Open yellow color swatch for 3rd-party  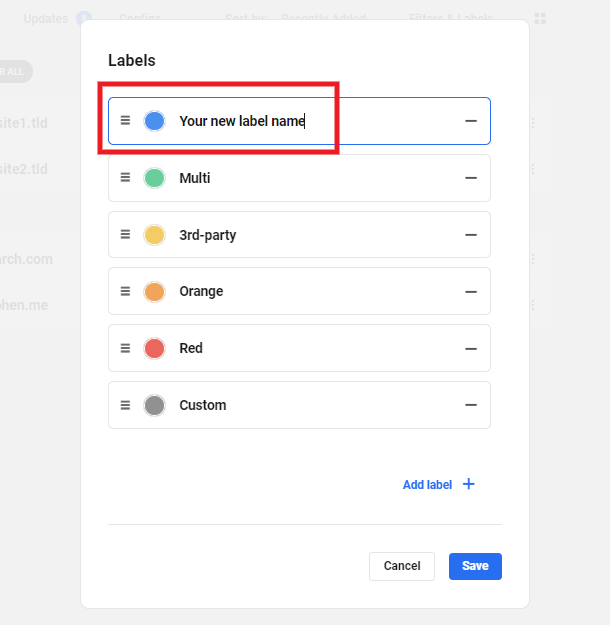pos(154,235)
